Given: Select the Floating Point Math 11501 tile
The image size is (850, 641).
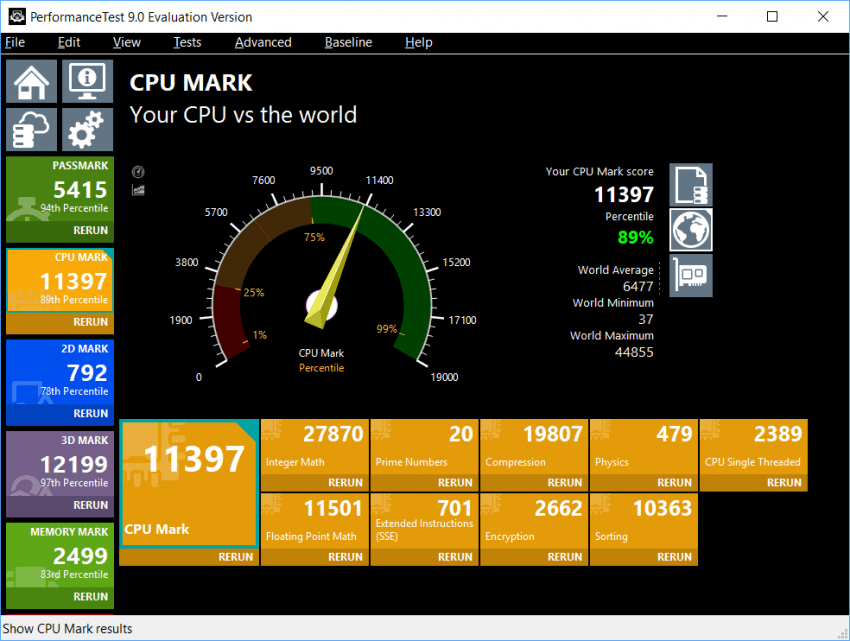Looking at the screenshot, I should 314,521.
